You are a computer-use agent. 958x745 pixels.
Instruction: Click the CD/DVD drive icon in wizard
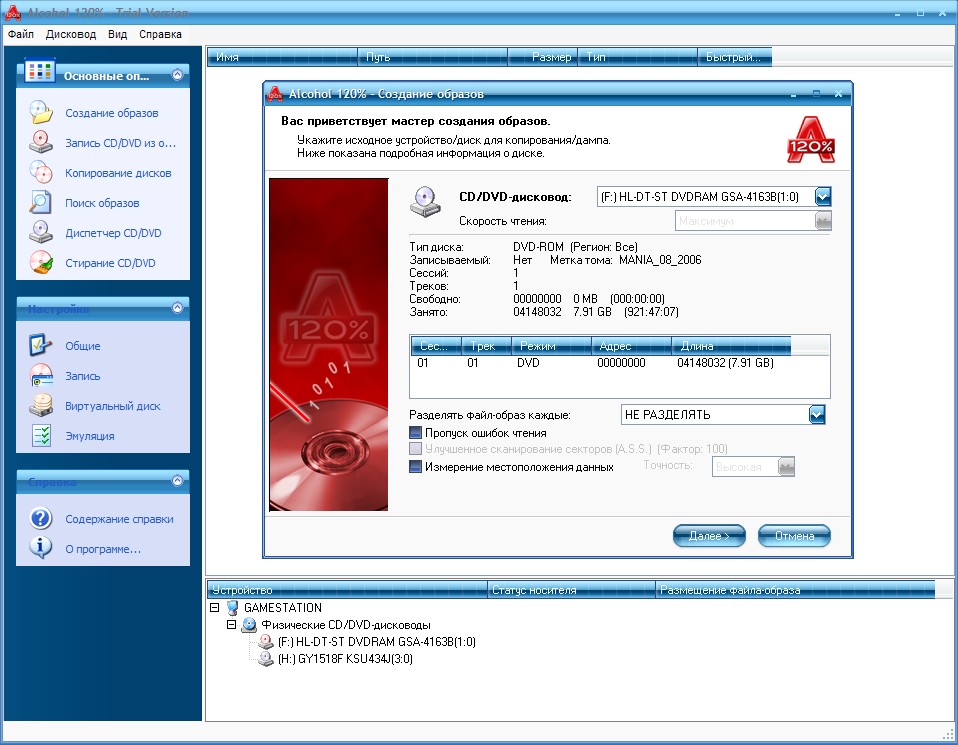(x=425, y=202)
